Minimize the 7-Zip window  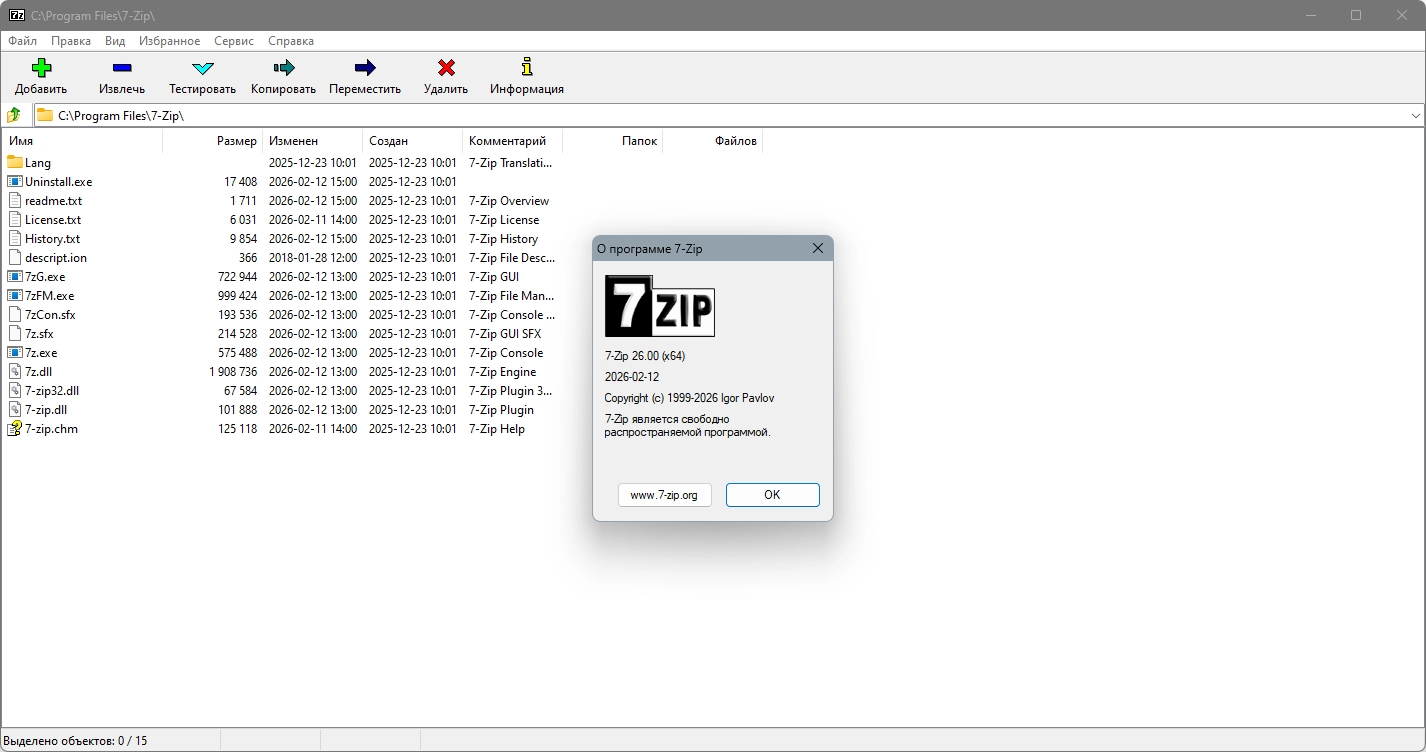[x=1310, y=15]
